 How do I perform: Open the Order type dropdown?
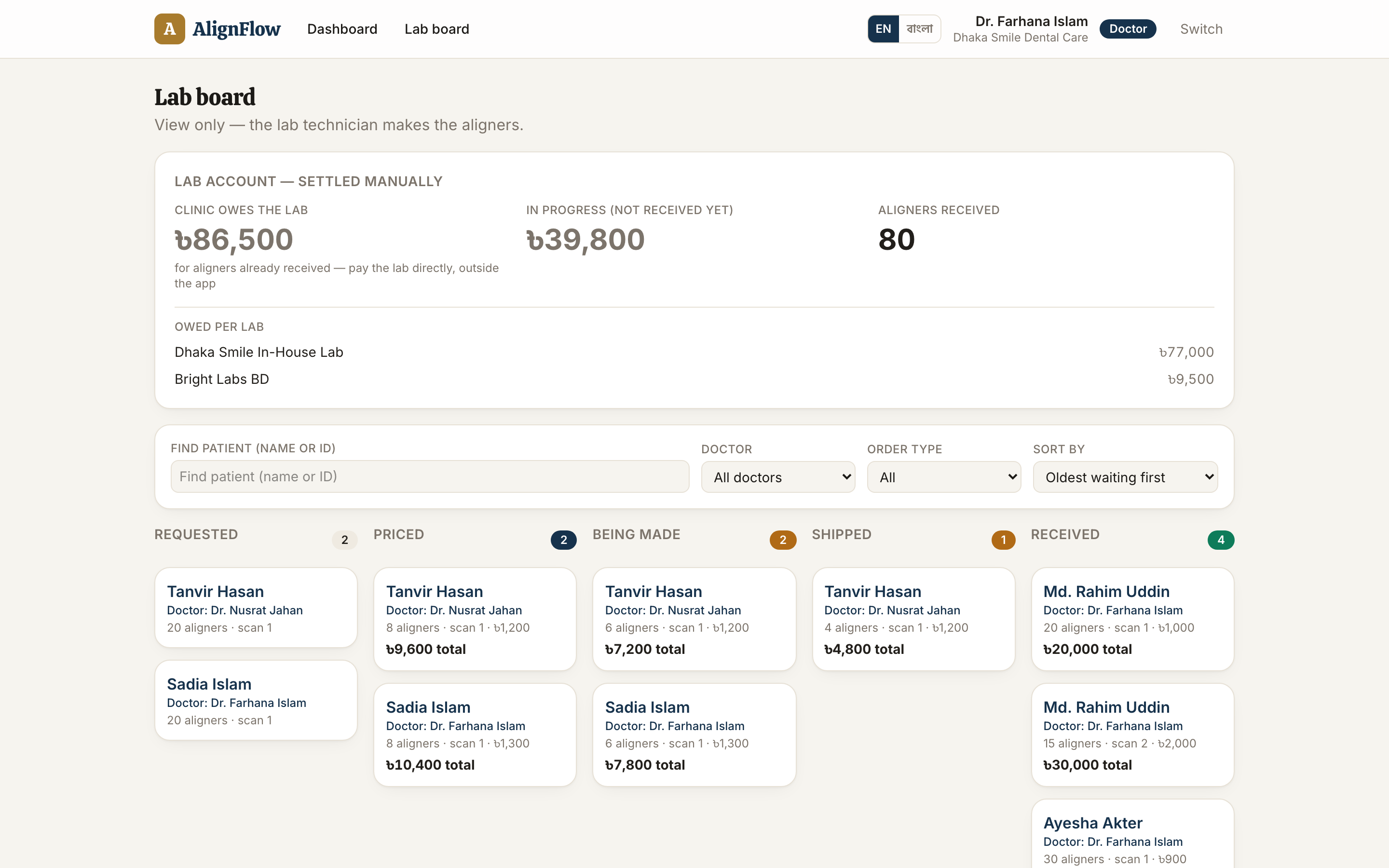pos(943,477)
